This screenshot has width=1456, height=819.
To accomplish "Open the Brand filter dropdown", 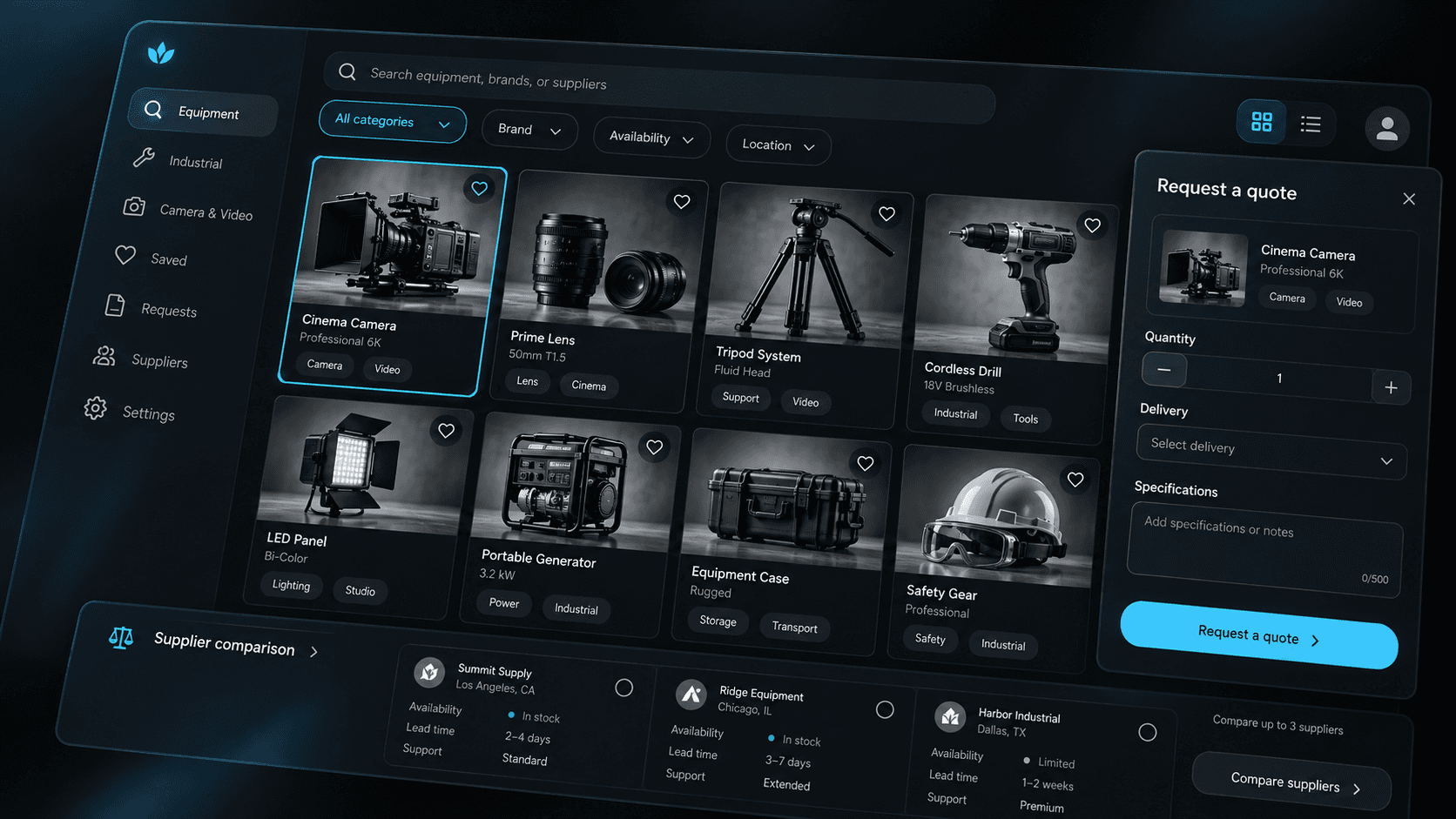I will click(529, 131).
